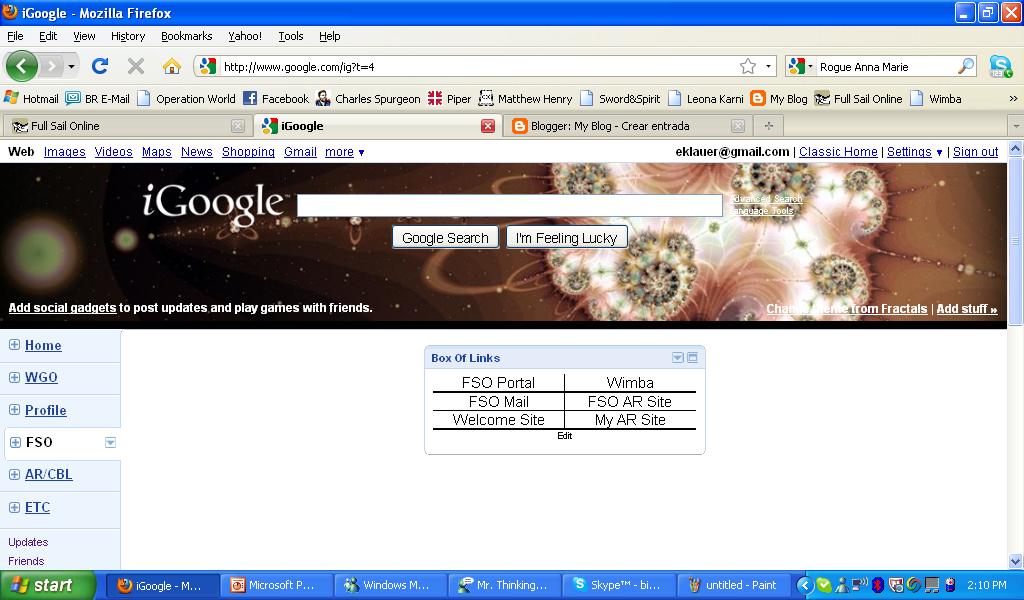The height and width of the screenshot is (600, 1024).
Task: Close the iGoogle tab with red X
Action: 488,126
